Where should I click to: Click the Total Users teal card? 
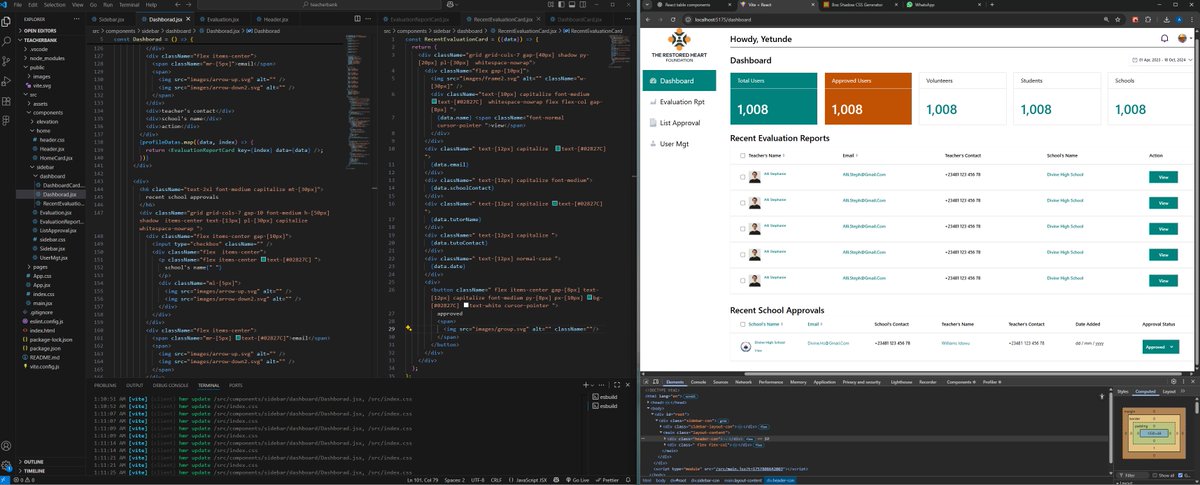[773, 98]
